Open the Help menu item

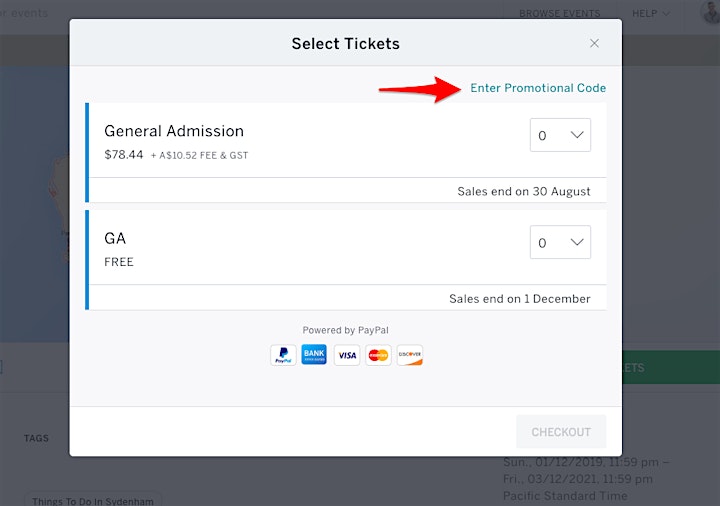coord(644,13)
